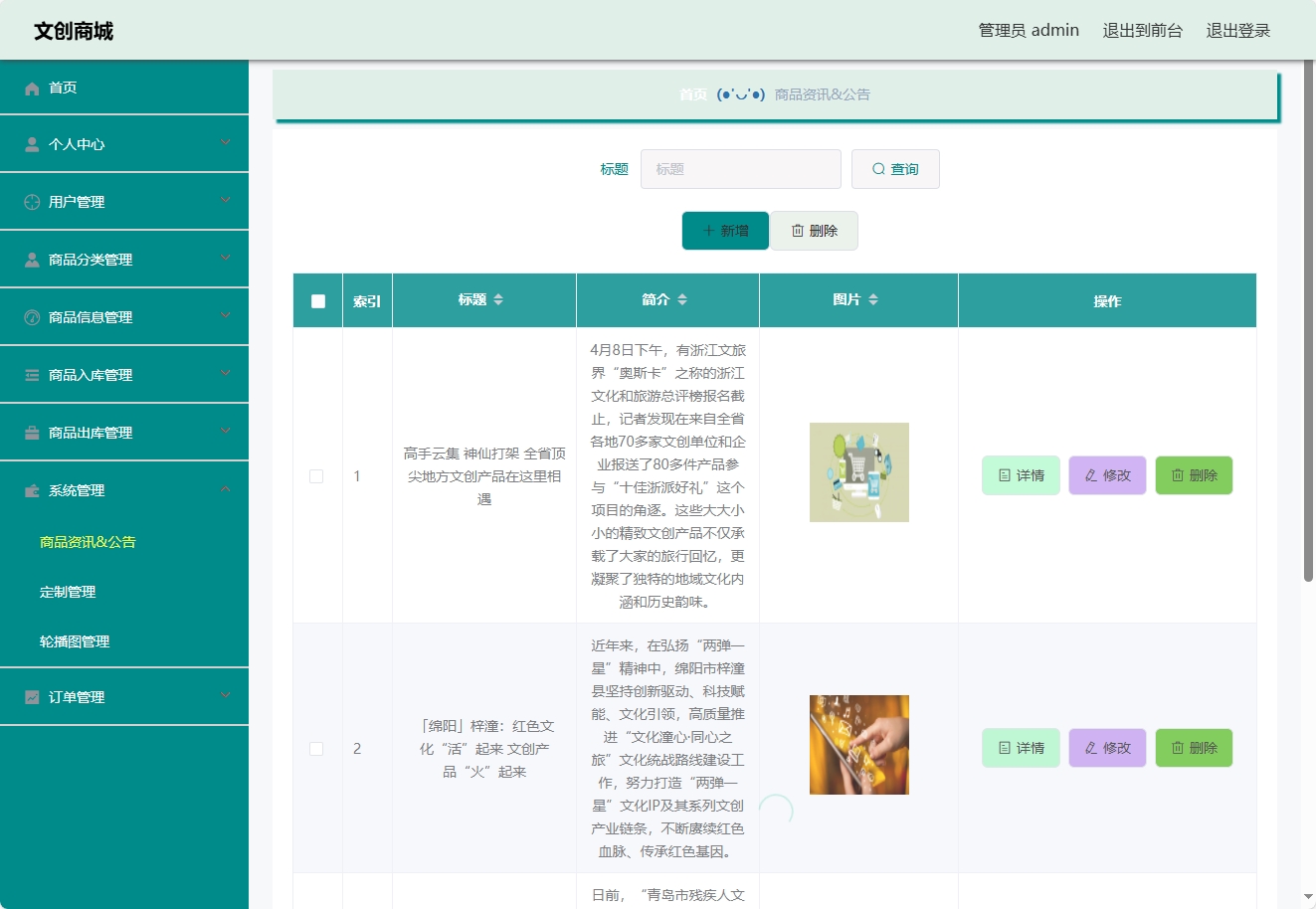Viewport: 1316px width, 909px height.
Task: Check the checkbox for row index 1
Action: (x=316, y=475)
